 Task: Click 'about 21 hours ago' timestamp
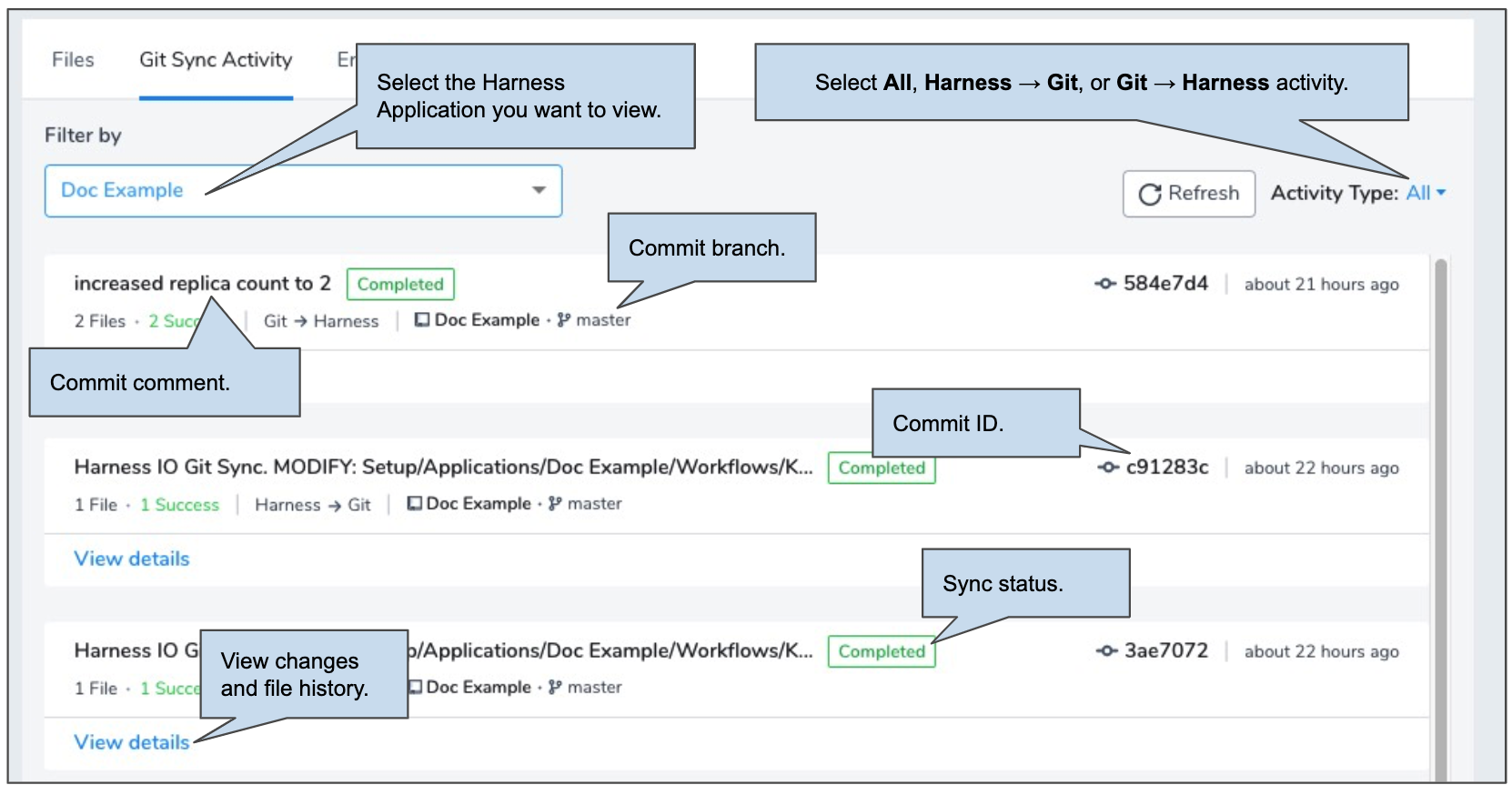(x=1322, y=285)
